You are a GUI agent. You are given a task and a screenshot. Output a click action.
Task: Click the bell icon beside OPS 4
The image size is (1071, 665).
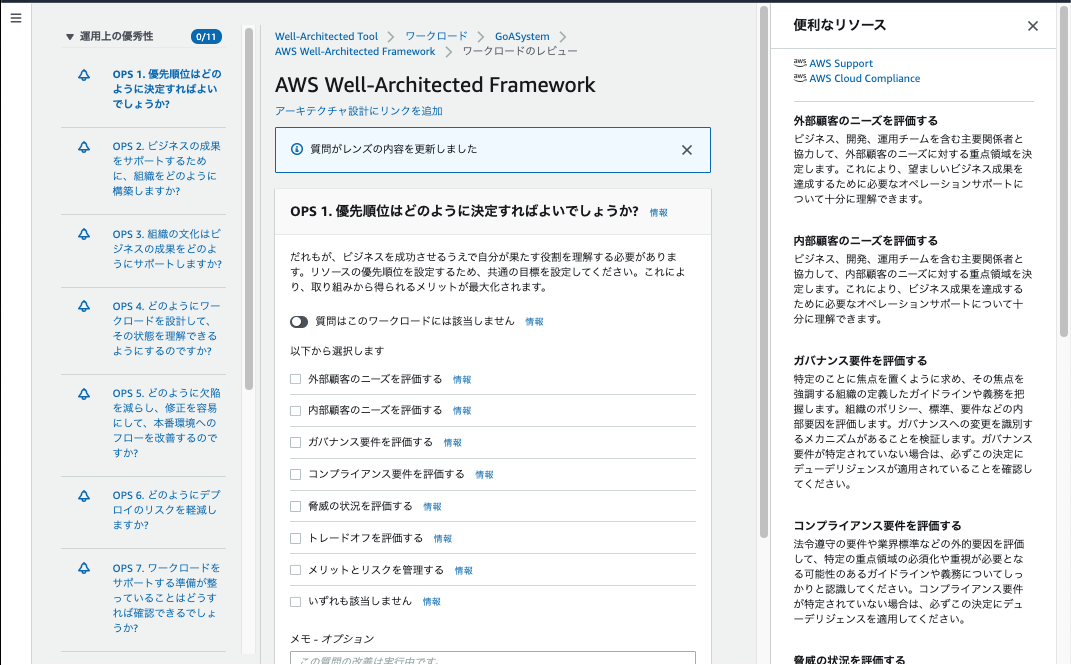click(x=83, y=307)
